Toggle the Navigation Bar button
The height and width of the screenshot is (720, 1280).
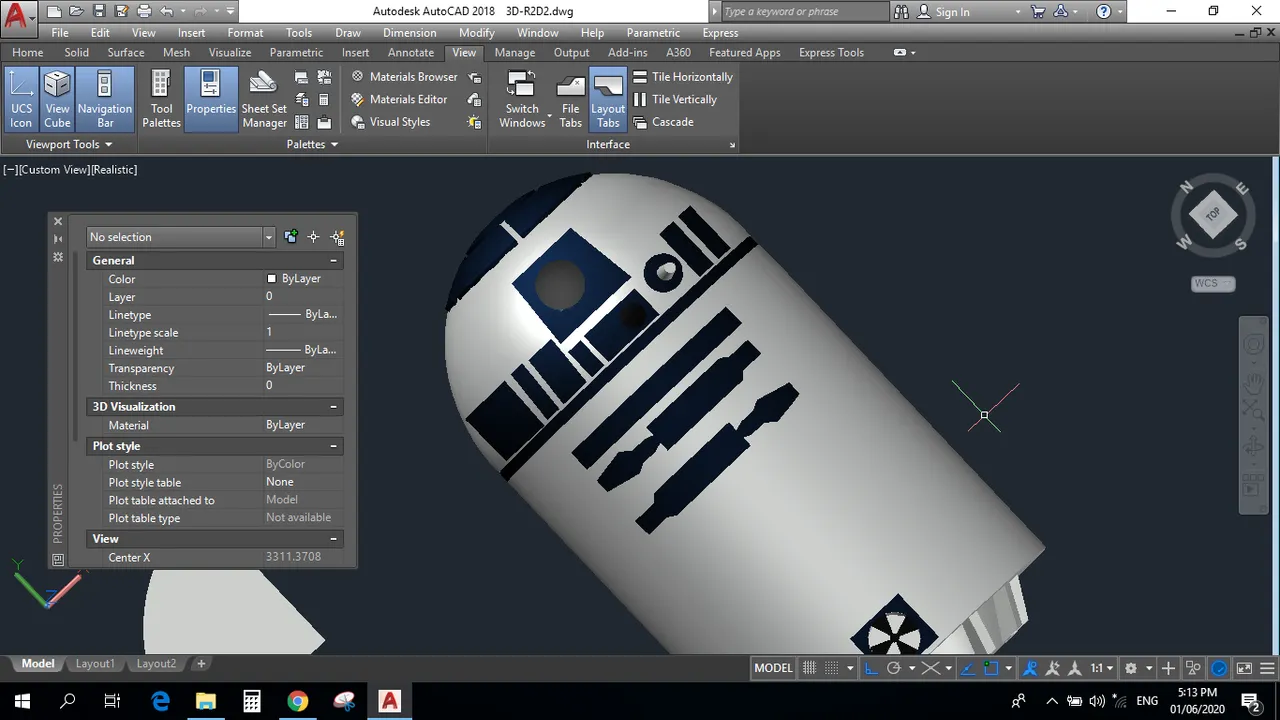pyautogui.click(x=104, y=99)
